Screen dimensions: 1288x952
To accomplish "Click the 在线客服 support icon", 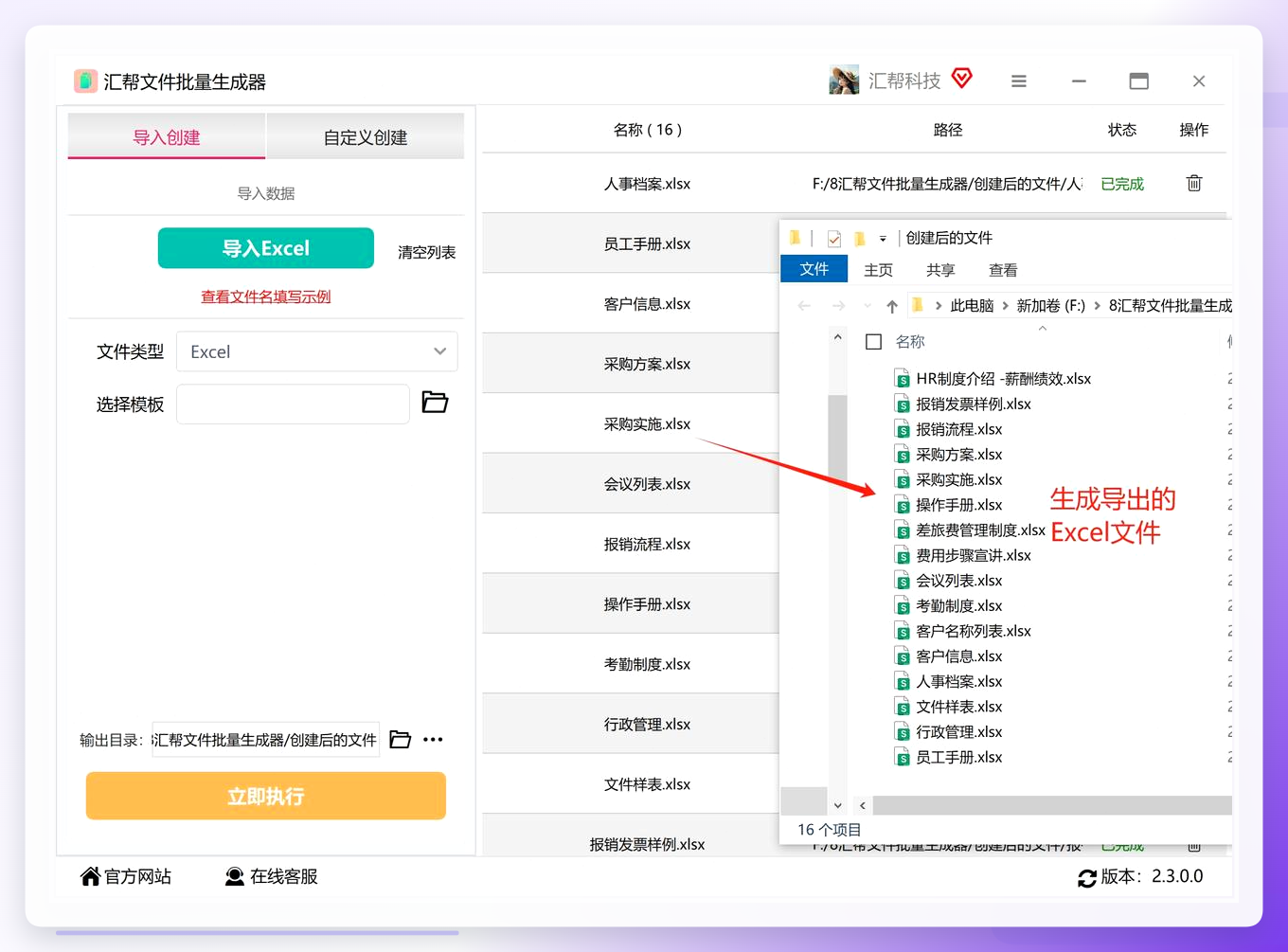I will click(x=235, y=876).
